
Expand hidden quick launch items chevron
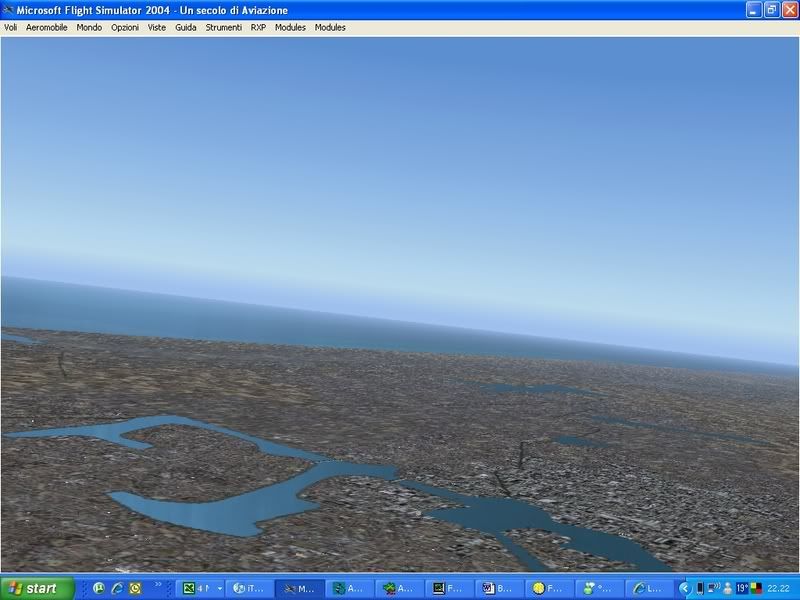pos(158,585)
